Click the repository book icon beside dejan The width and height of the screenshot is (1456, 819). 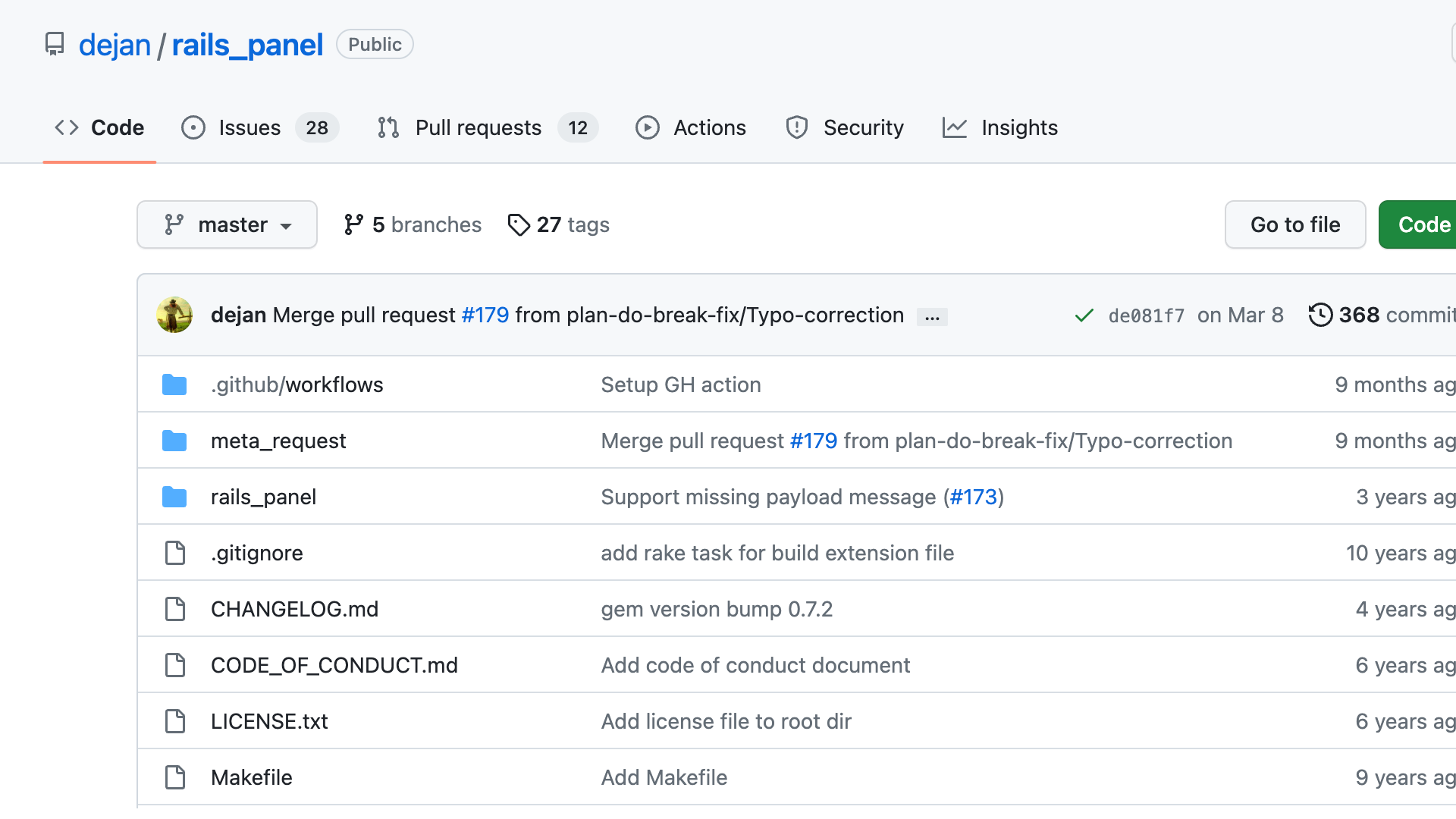click(x=55, y=44)
